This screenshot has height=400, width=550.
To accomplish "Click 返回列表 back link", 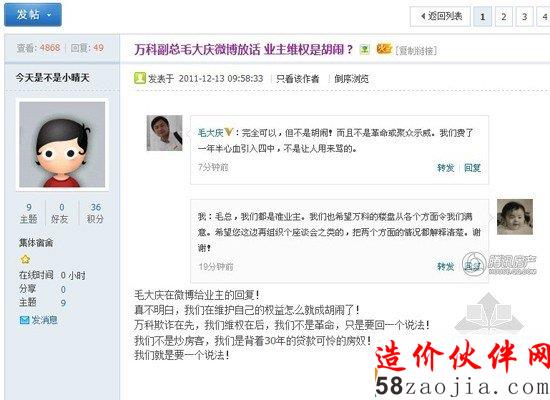I will point(440,16).
